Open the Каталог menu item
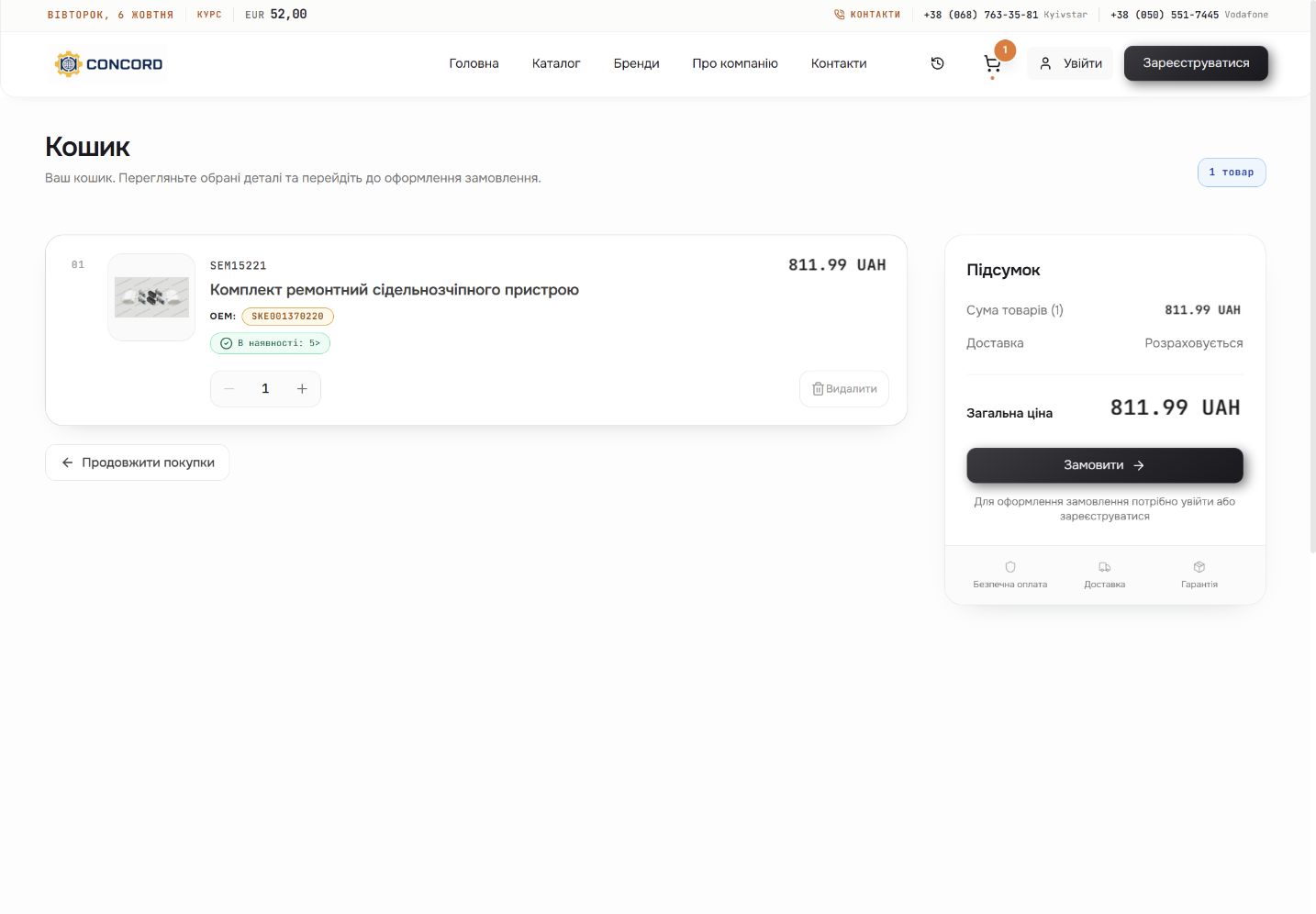Viewport: 1316px width, 914px height. pyautogui.click(x=556, y=63)
